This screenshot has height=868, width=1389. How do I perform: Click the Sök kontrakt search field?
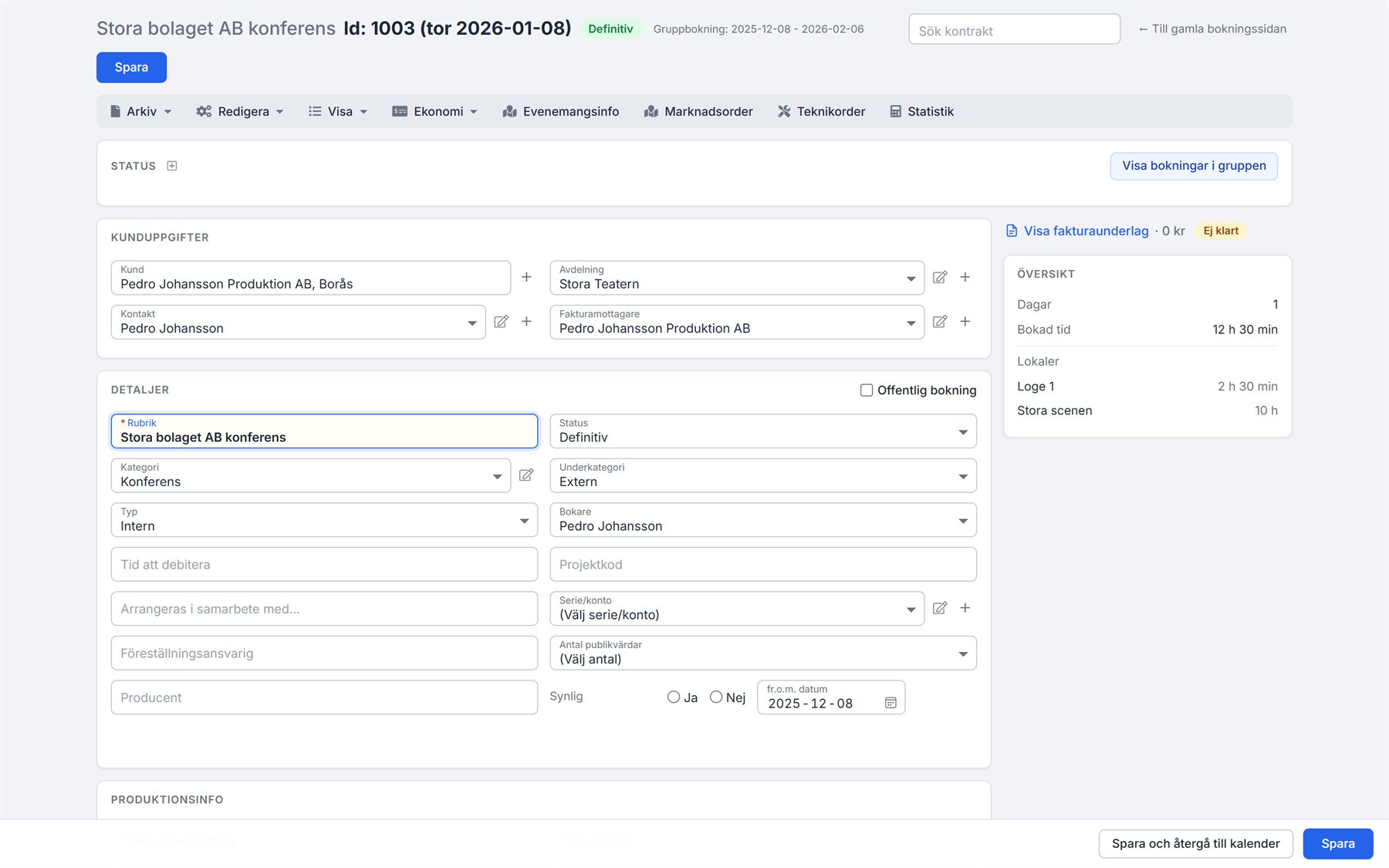pyautogui.click(x=1014, y=29)
